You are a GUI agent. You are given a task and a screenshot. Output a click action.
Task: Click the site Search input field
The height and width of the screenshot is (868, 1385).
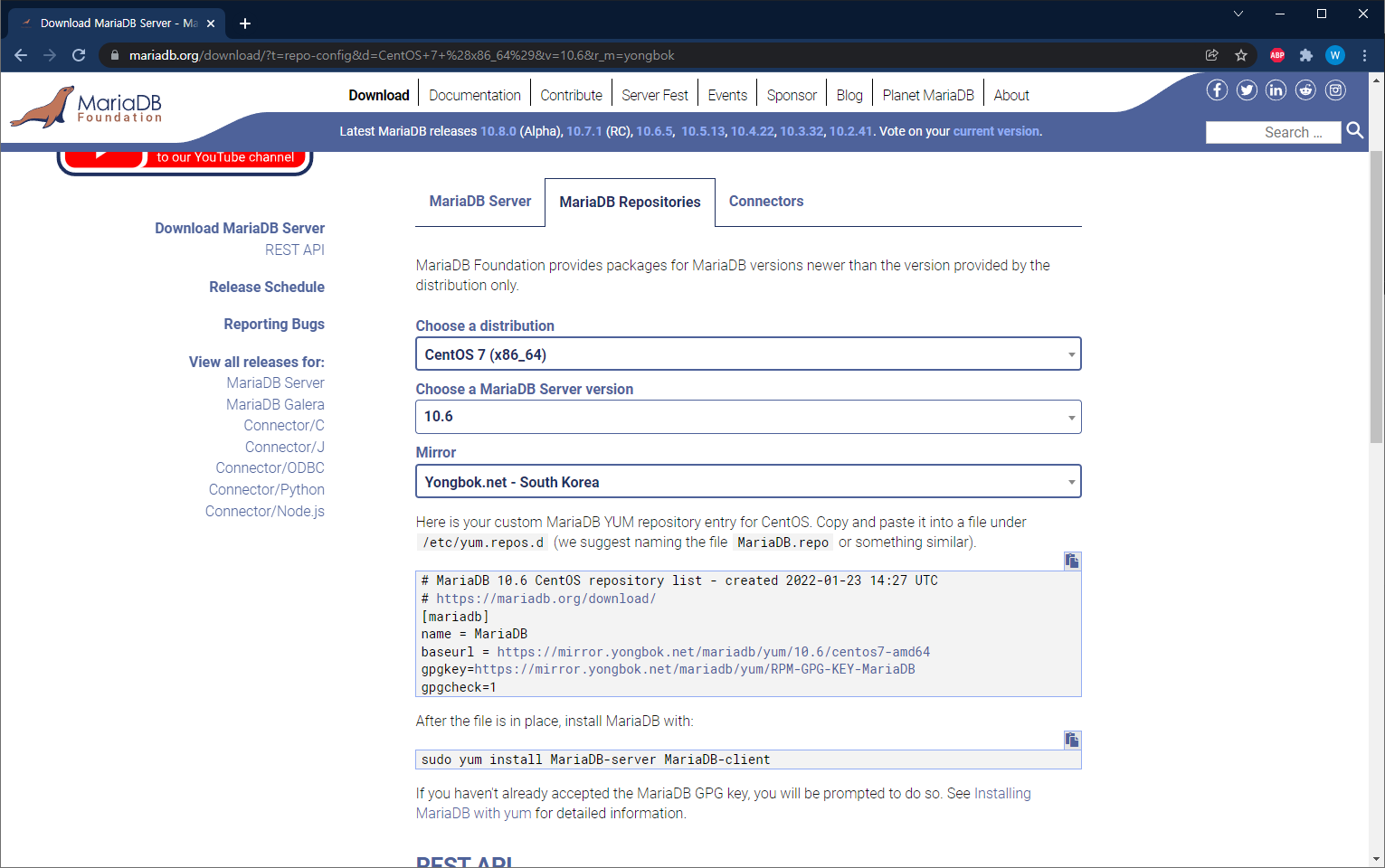point(1274,132)
